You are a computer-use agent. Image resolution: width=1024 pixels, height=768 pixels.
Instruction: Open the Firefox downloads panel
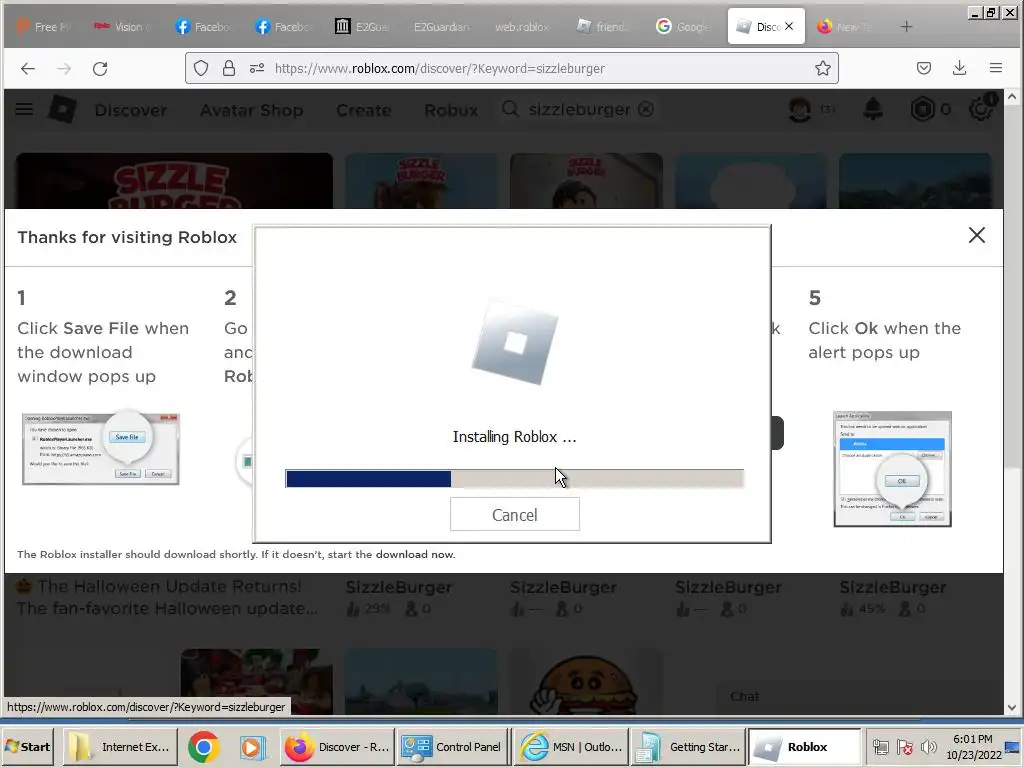click(x=959, y=69)
